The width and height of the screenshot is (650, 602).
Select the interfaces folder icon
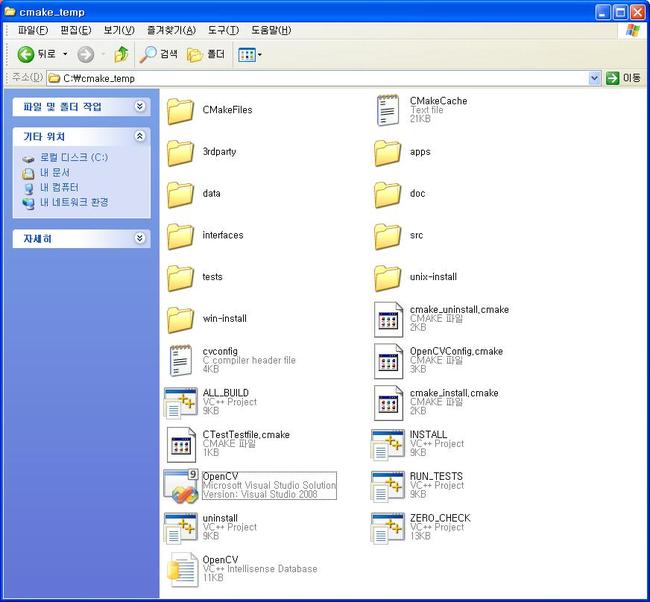click(x=180, y=236)
